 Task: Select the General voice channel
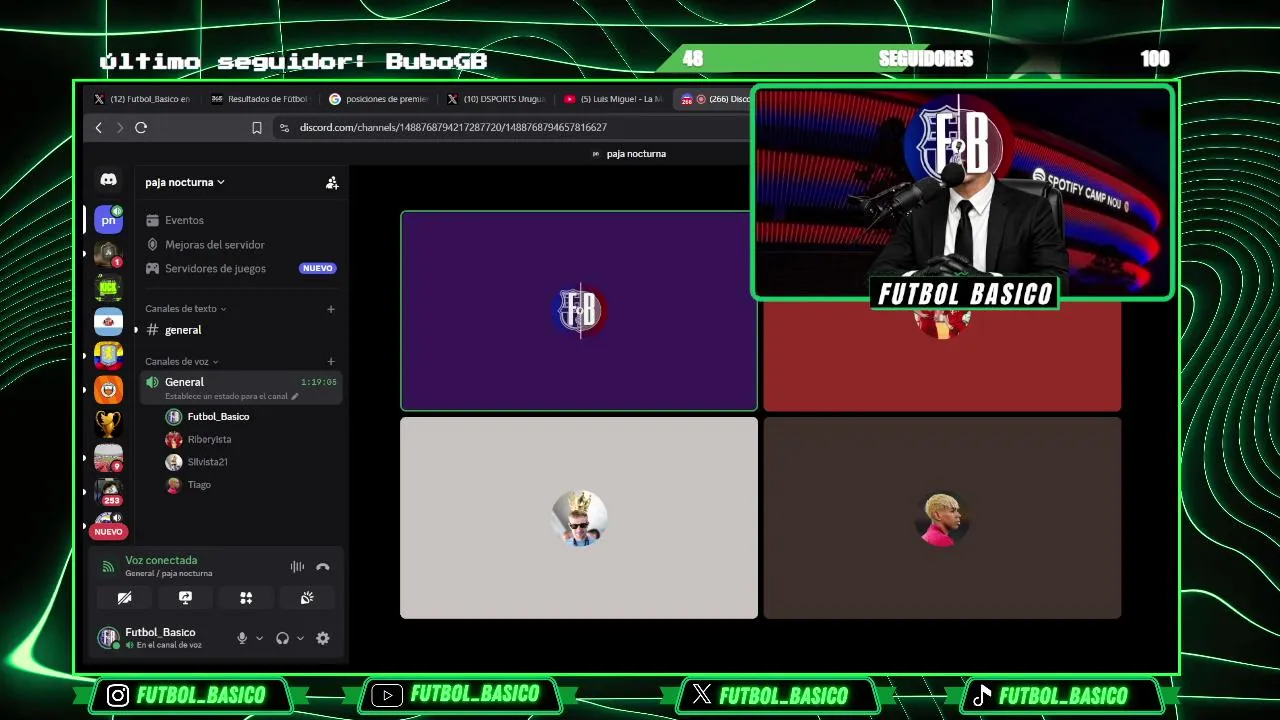[x=240, y=388]
